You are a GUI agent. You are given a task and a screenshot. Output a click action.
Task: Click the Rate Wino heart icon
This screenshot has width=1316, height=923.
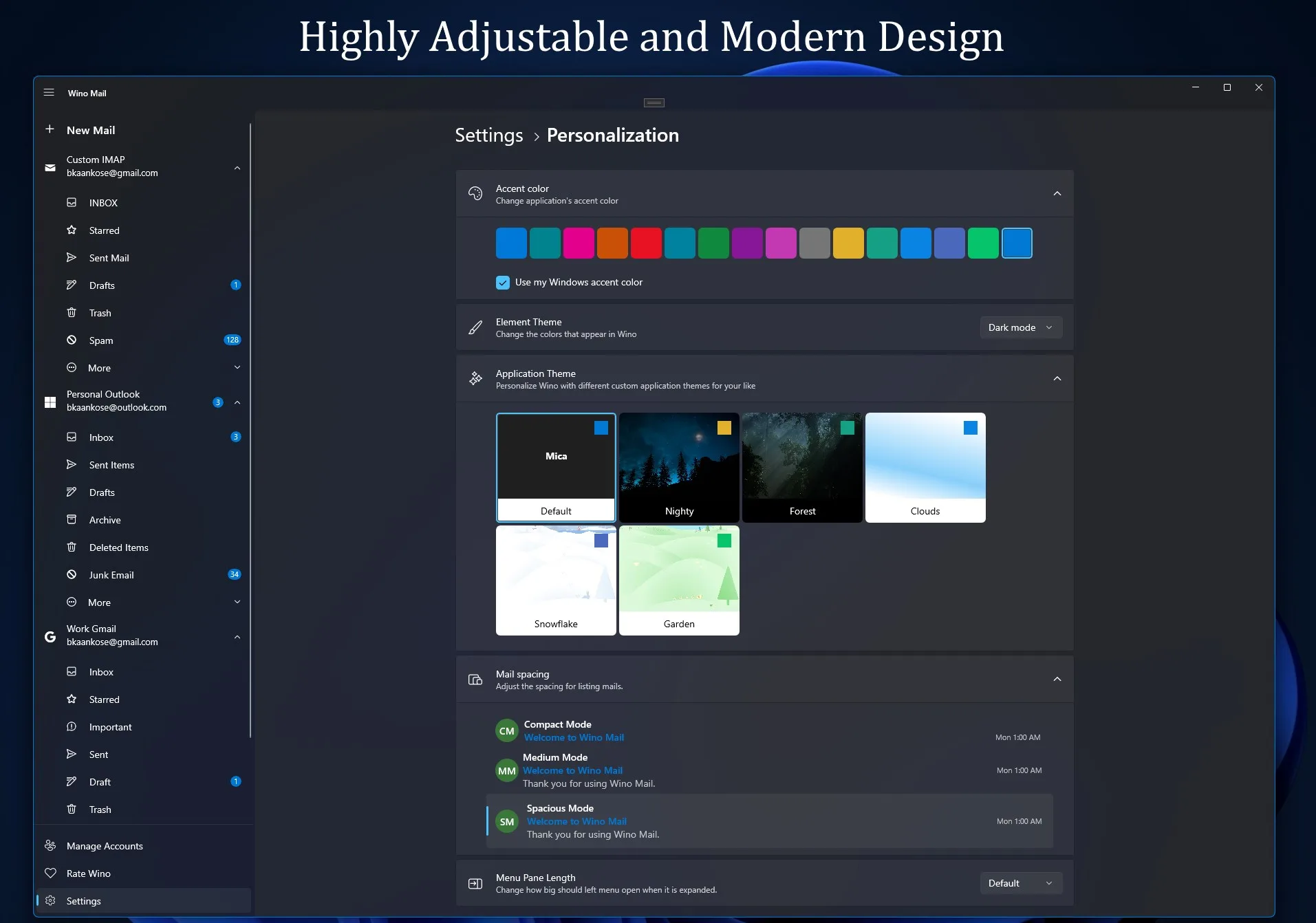(50, 873)
